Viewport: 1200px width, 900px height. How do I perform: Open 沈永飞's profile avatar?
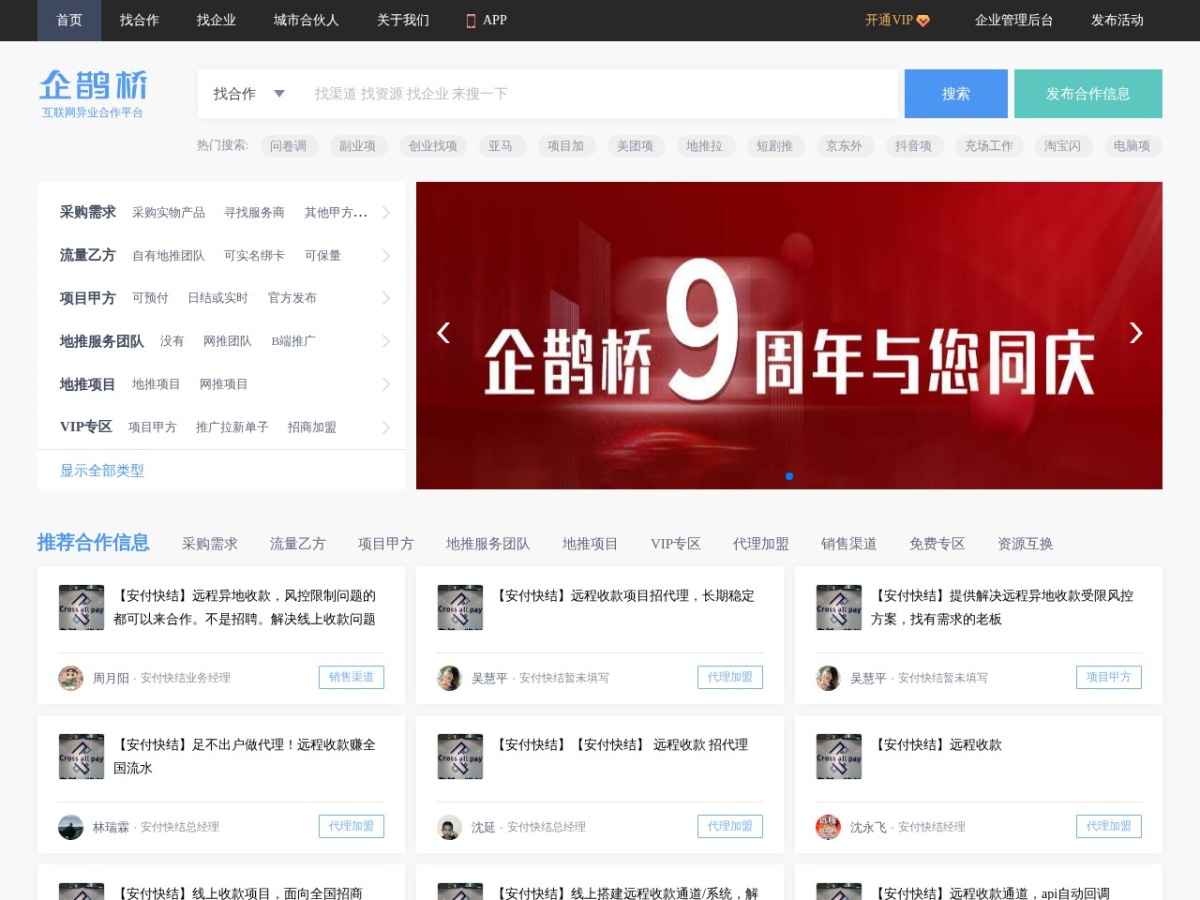[x=828, y=827]
